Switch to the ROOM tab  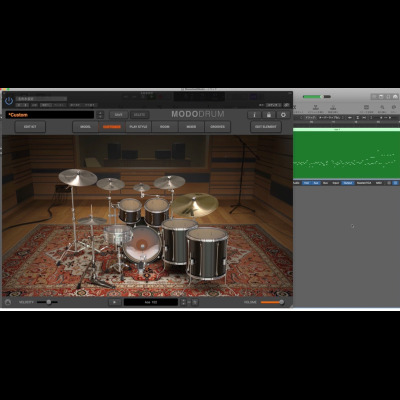165,127
